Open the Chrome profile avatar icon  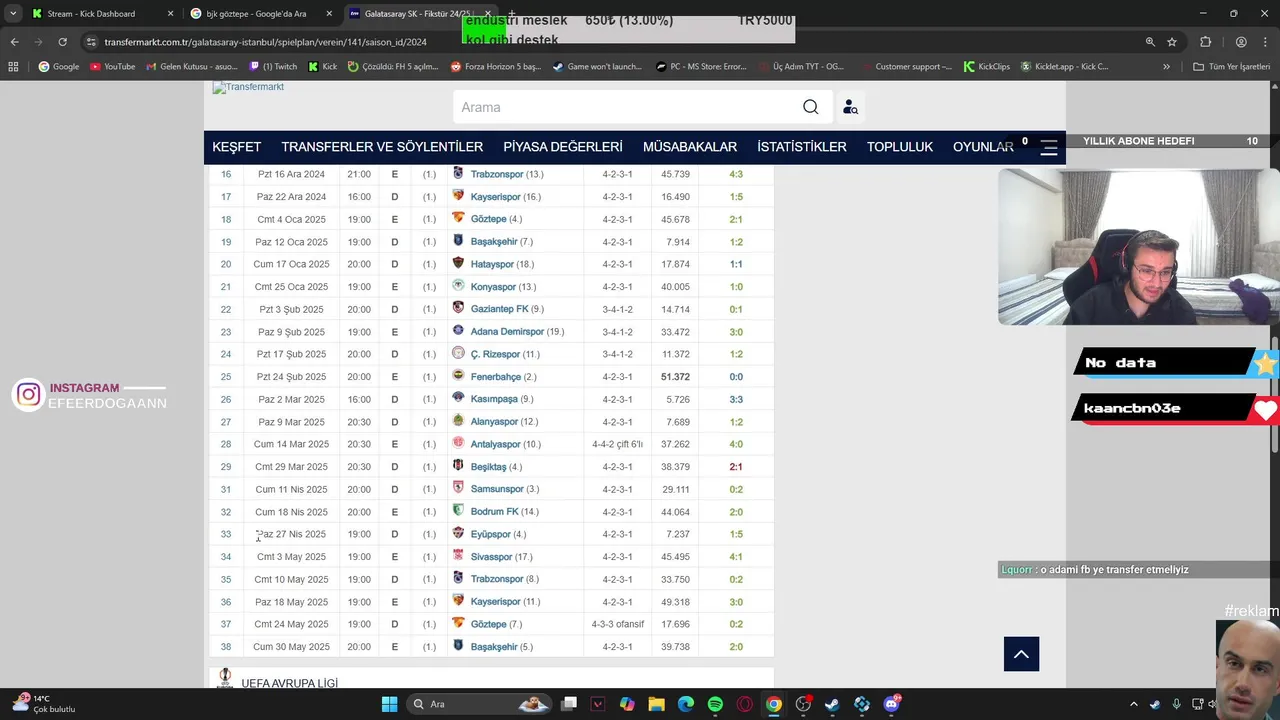(1241, 42)
